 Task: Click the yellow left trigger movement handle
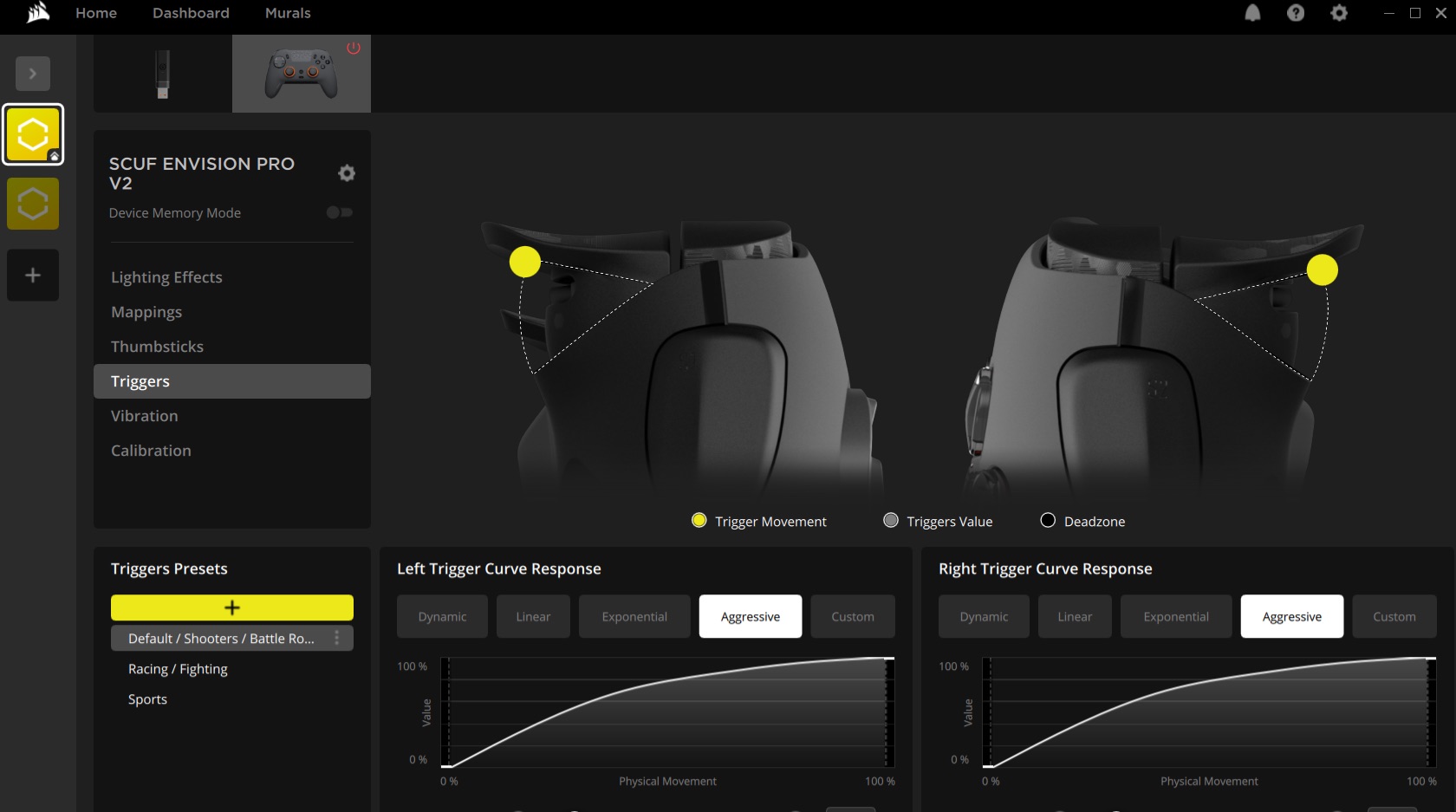(x=524, y=261)
